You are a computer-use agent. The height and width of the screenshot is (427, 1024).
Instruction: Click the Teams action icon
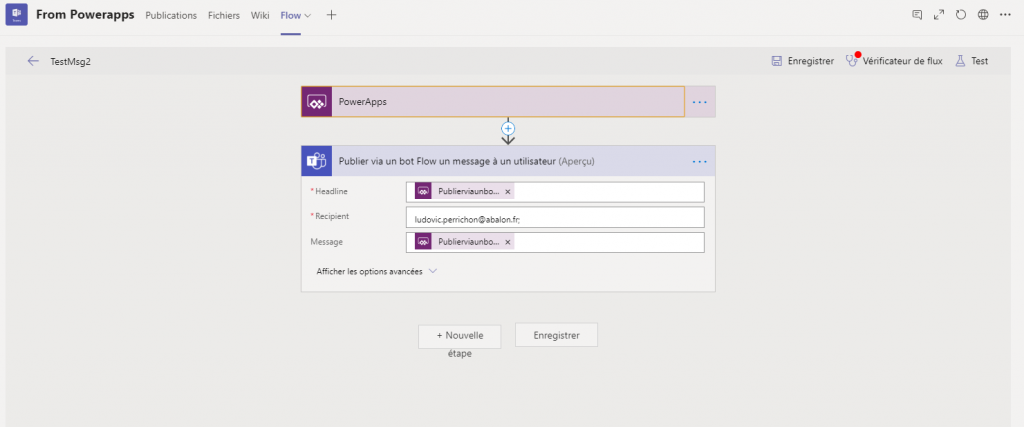(x=317, y=161)
